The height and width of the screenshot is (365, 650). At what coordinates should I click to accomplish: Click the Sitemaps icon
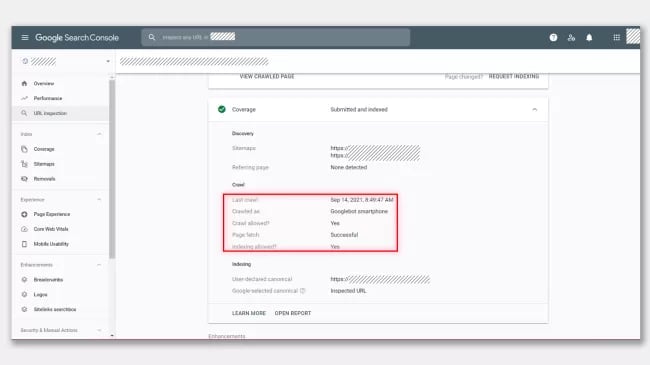[24, 164]
